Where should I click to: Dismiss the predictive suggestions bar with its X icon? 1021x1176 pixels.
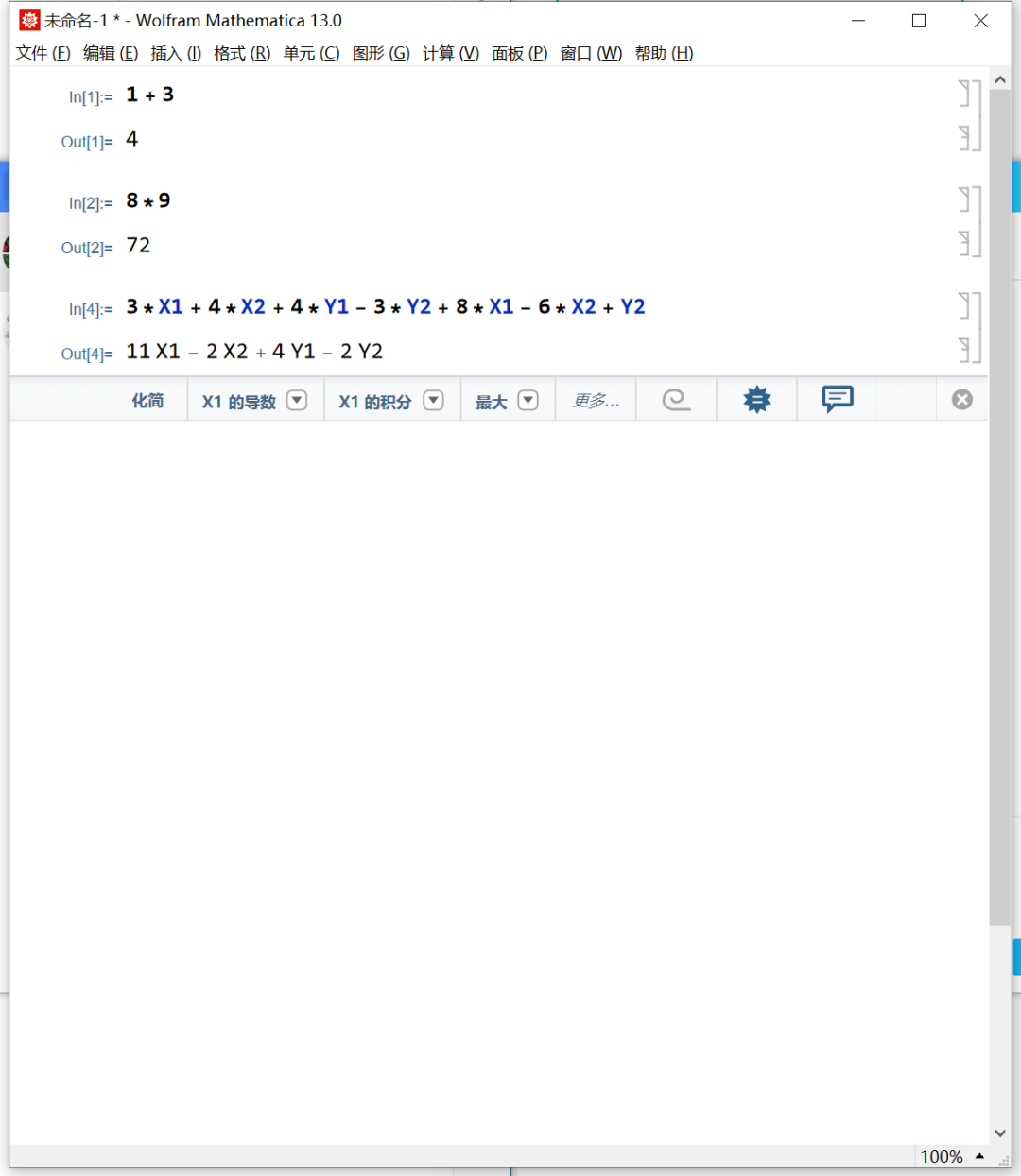tap(961, 399)
